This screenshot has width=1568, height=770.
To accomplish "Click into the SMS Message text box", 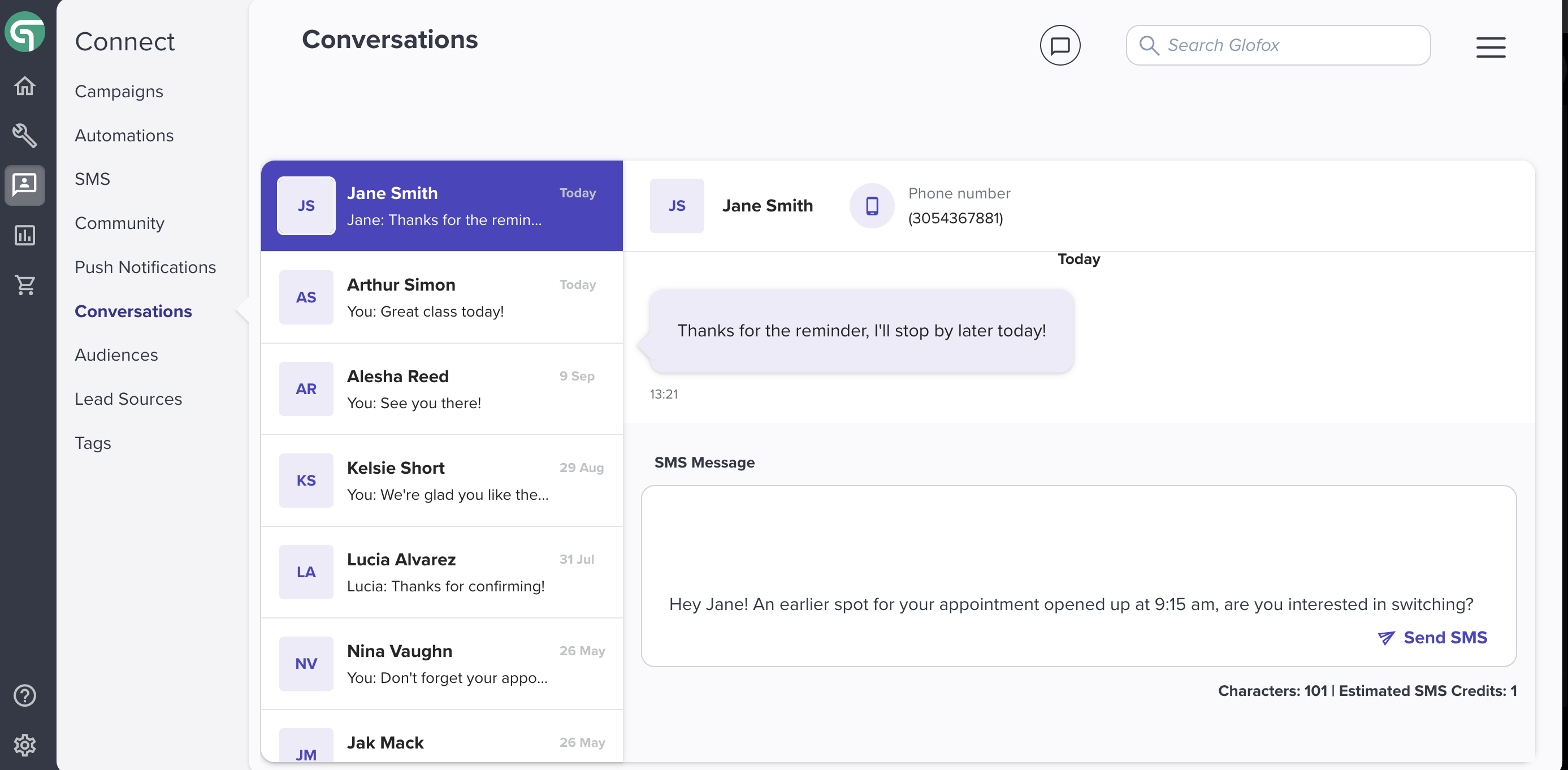I will click(x=1078, y=576).
